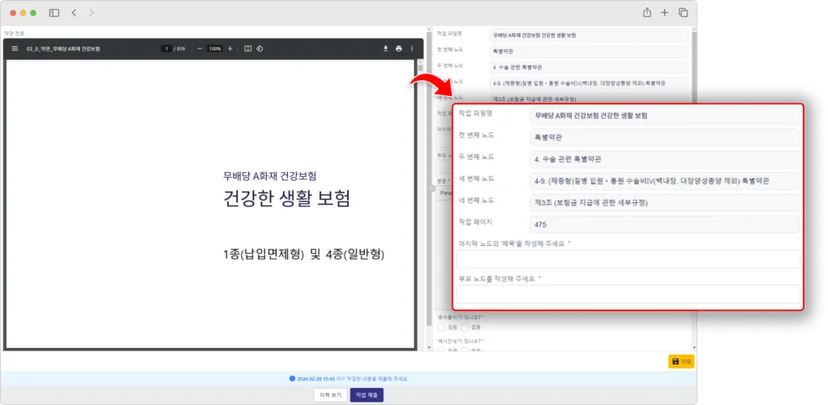Rotate the PDF page counterclockwise
The image size is (828, 405).
tap(259, 49)
